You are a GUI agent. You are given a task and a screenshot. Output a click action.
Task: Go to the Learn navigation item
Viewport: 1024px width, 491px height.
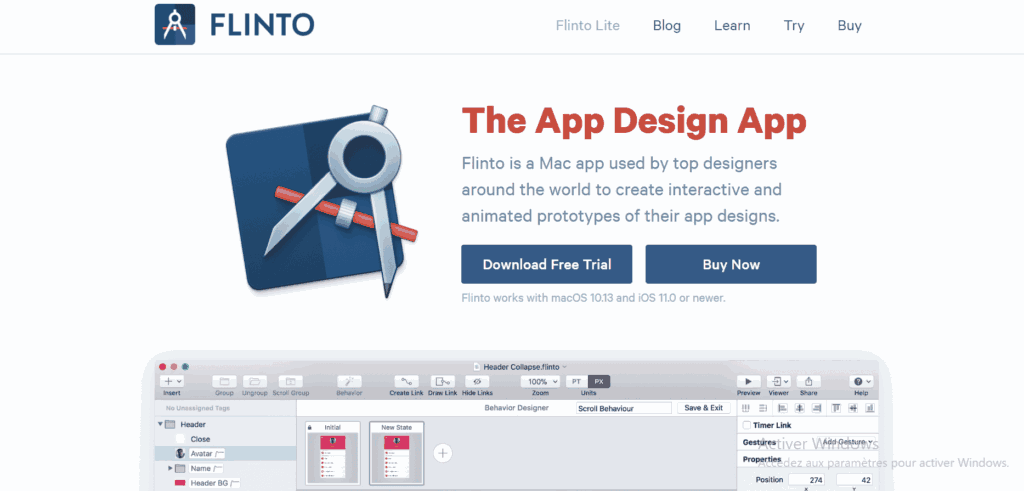732,26
